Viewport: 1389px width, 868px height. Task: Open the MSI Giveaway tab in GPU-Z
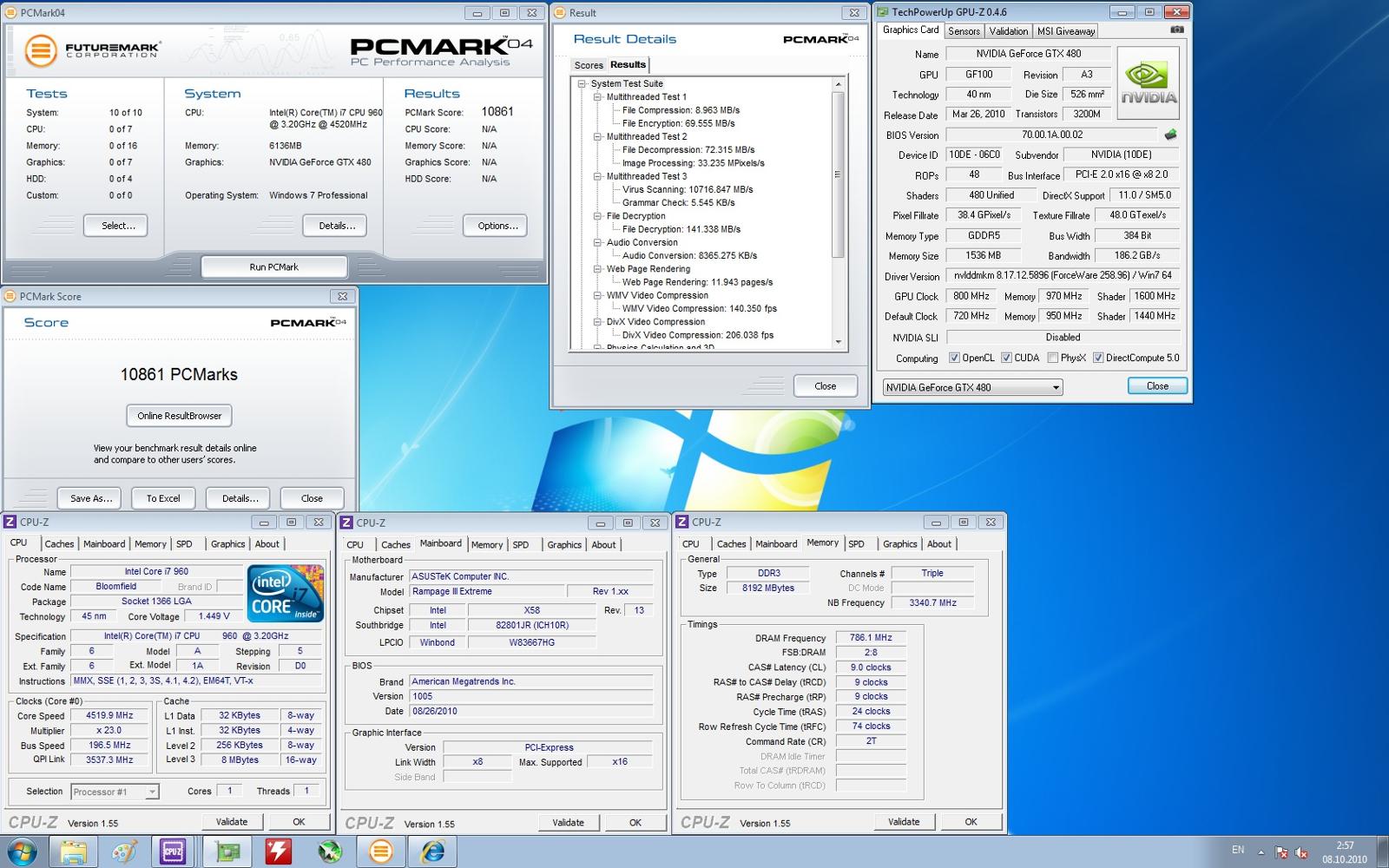point(1066,30)
